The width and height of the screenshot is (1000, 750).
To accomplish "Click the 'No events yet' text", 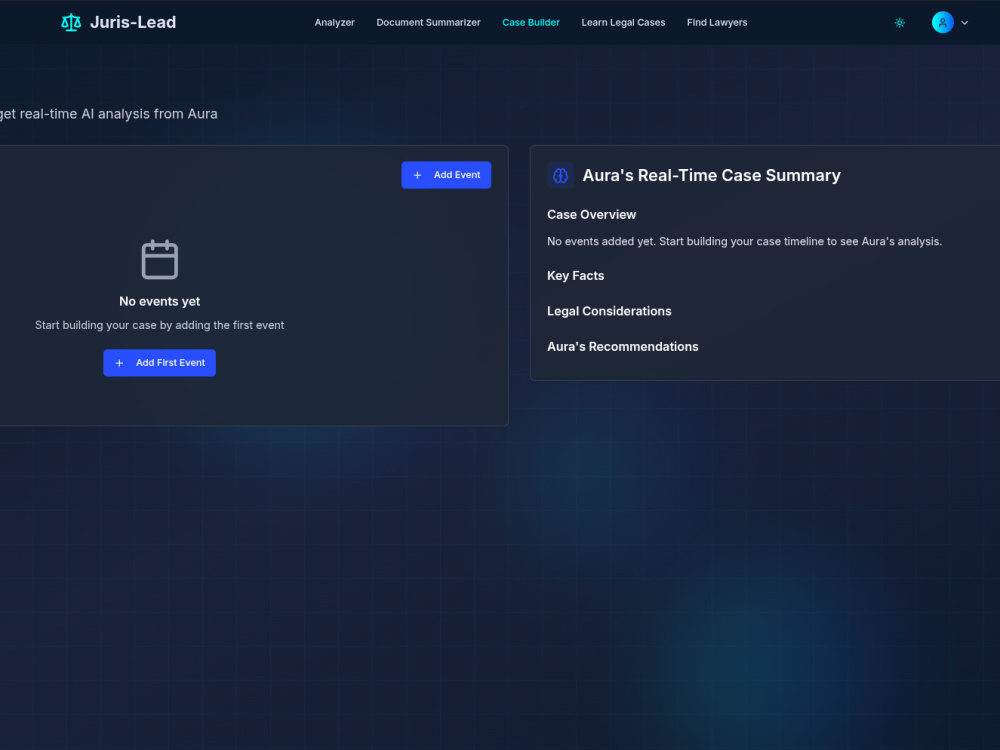I will tap(159, 301).
